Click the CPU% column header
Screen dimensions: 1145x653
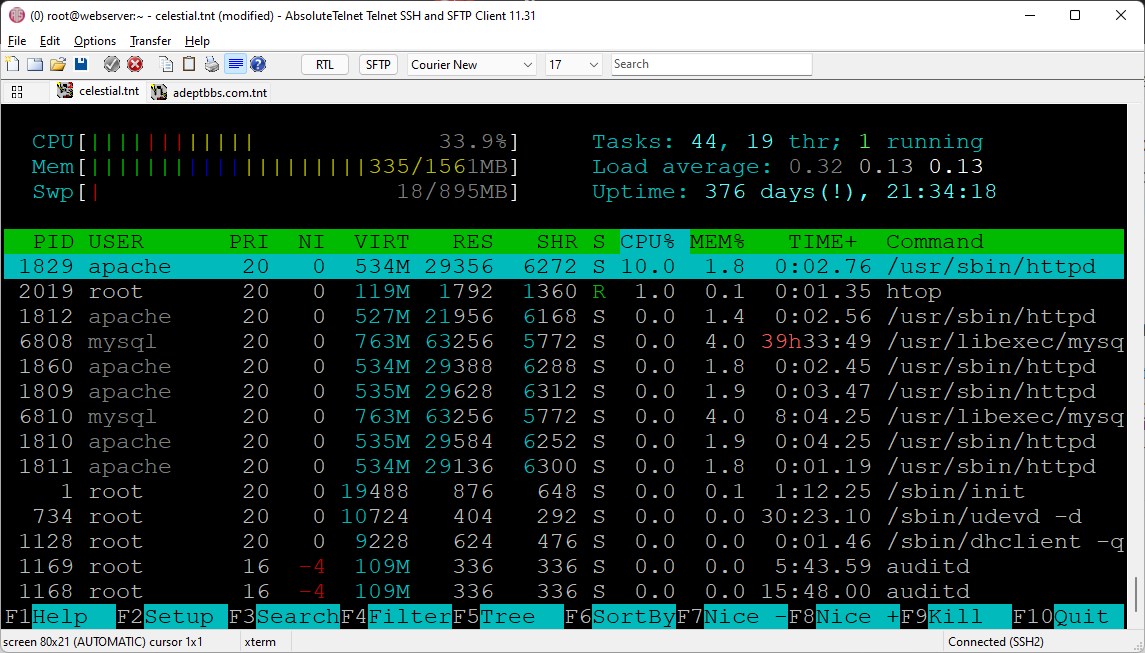point(648,242)
